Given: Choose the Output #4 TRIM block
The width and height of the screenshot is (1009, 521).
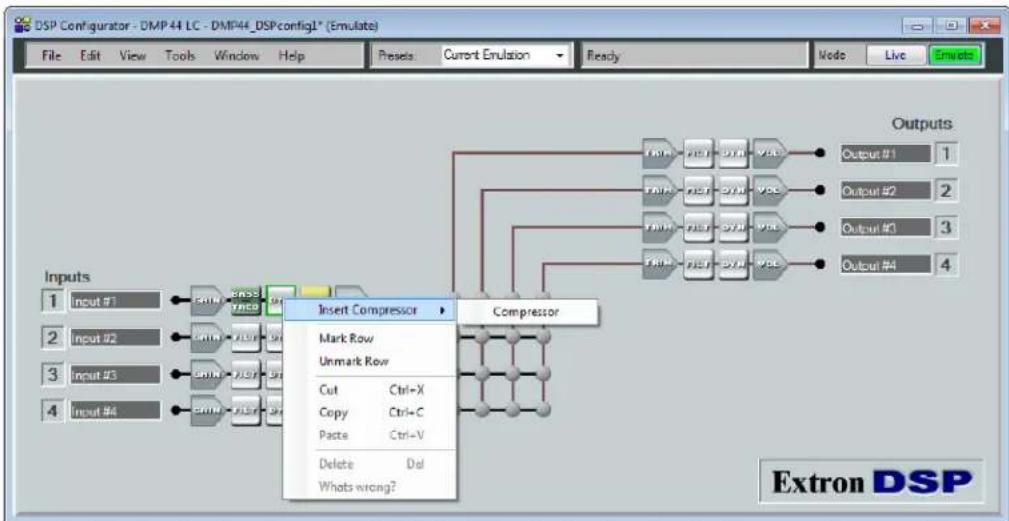Looking at the screenshot, I should click(660, 264).
